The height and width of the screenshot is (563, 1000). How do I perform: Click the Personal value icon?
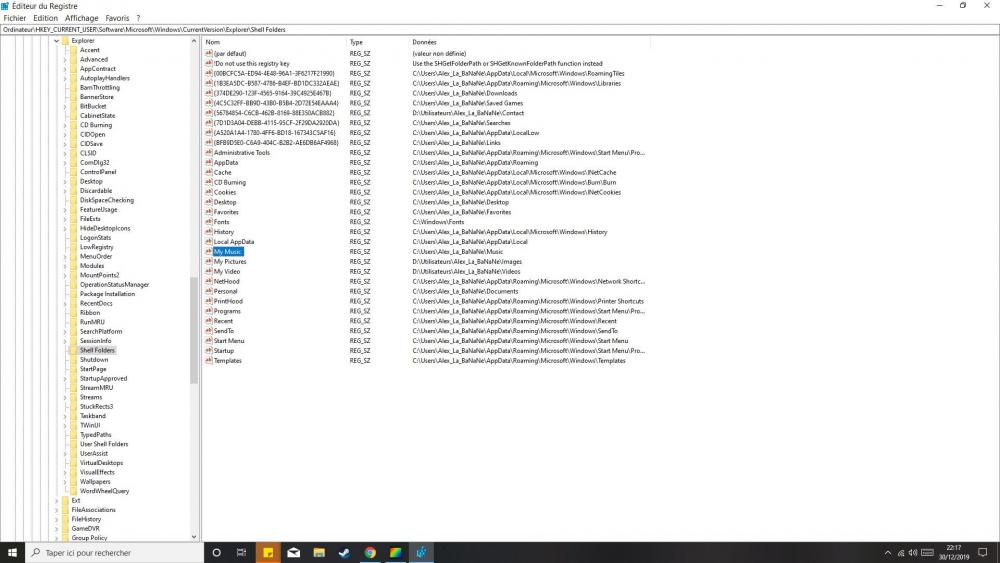click(209, 291)
